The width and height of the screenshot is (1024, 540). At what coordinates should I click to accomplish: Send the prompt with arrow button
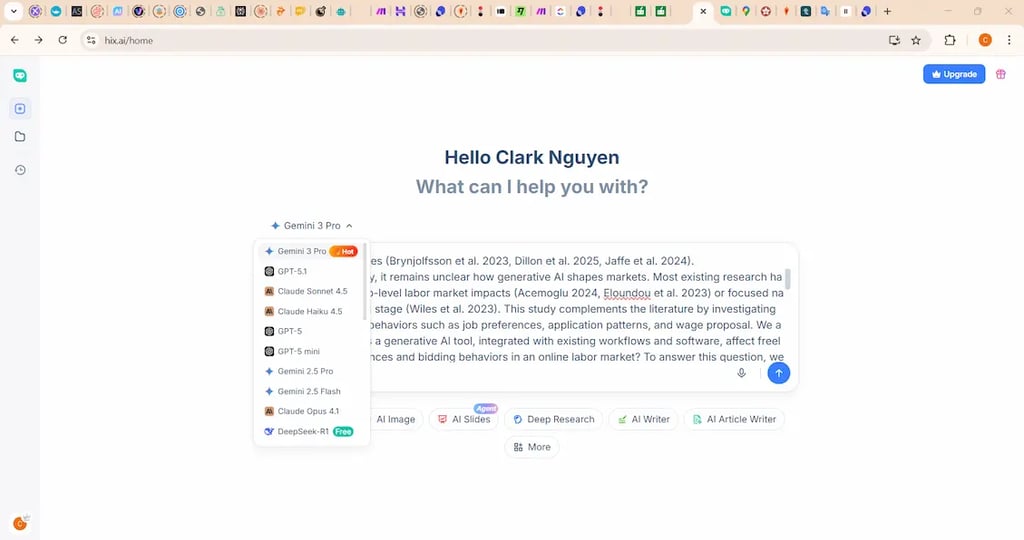pyautogui.click(x=778, y=373)
